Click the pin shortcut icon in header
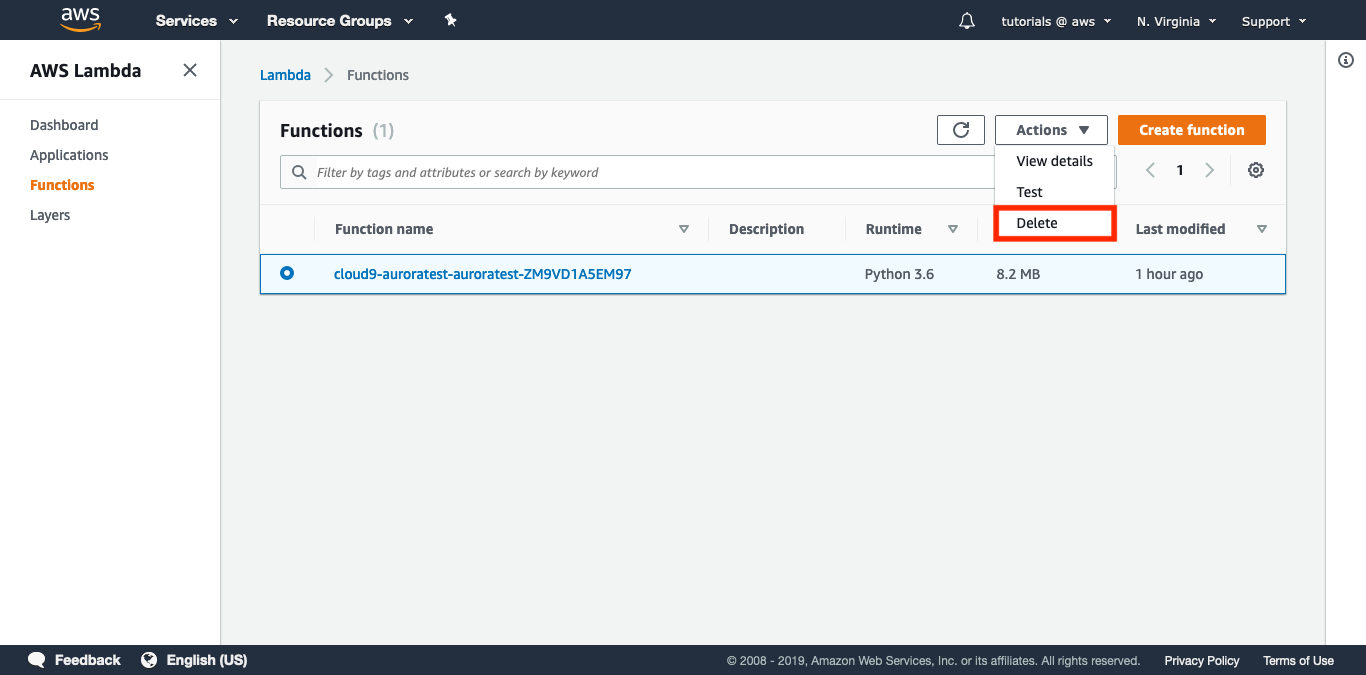Viewport: 1366px width, 675px height. (x=450, y=20)
